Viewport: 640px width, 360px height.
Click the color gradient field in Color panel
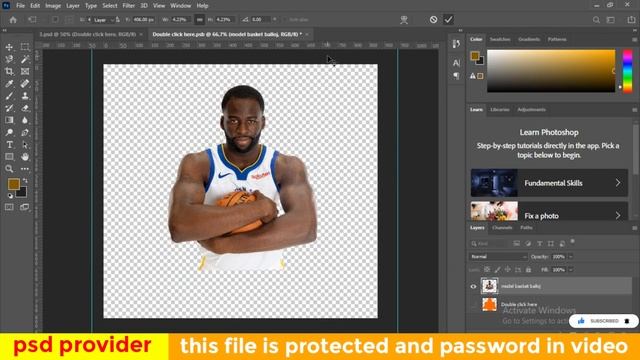pos(551,71)
